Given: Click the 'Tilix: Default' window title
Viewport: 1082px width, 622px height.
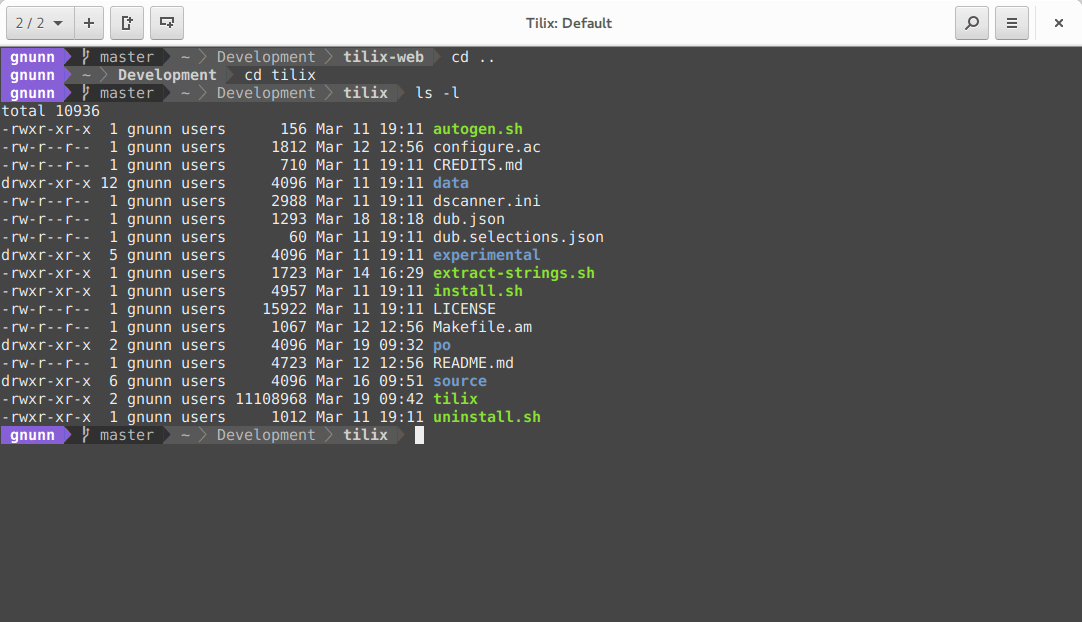Looking at the screenshot, I should coord(568,23).
